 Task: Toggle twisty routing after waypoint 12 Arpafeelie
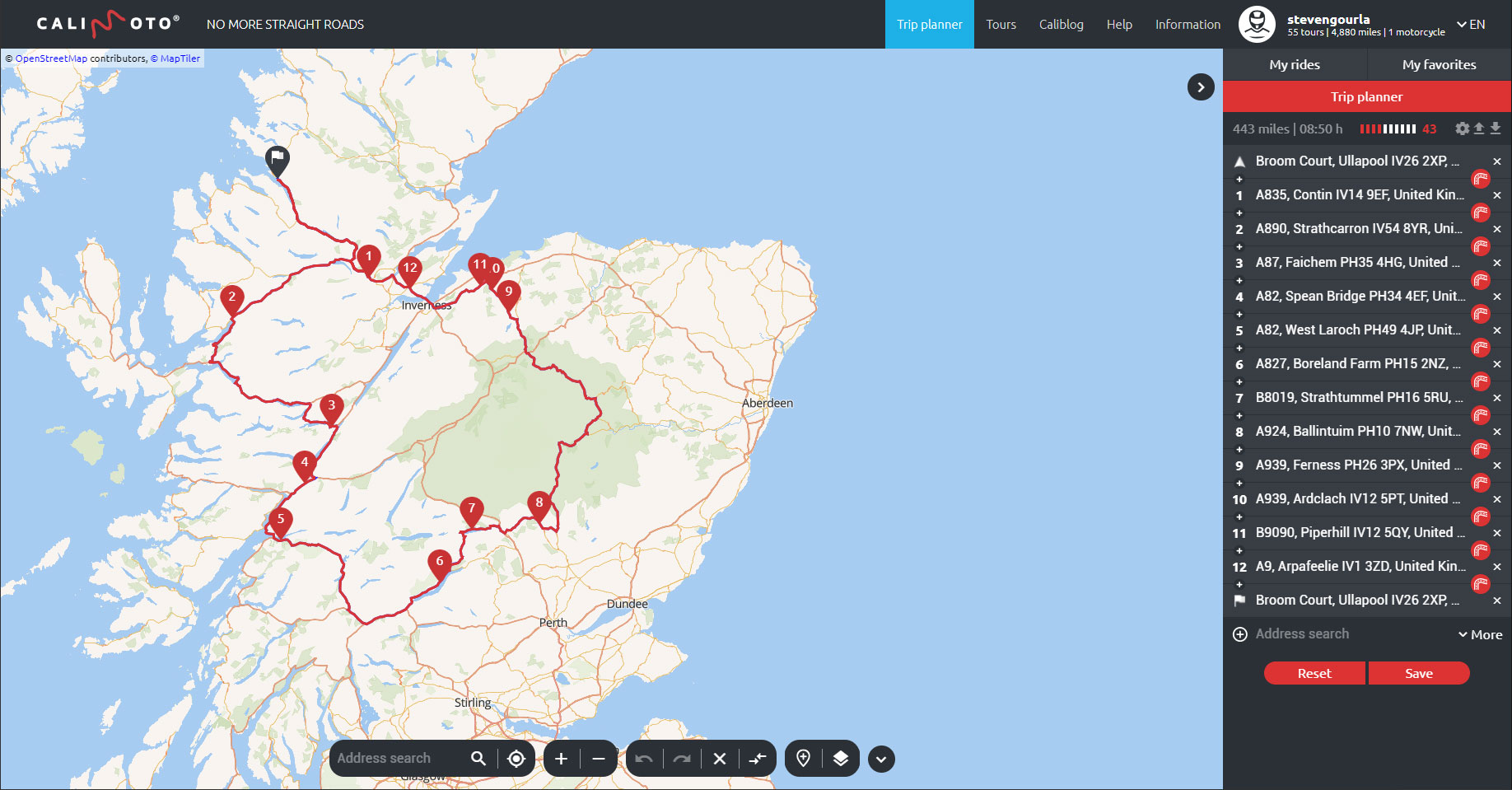coord(1481,584)
